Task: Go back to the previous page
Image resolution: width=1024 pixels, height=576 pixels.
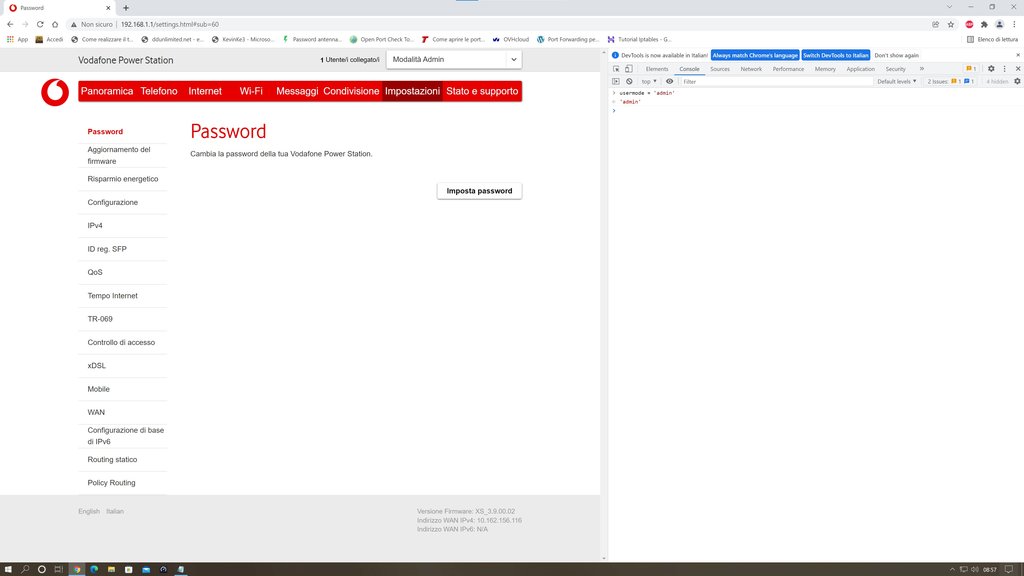Action: tap(10, 24)
